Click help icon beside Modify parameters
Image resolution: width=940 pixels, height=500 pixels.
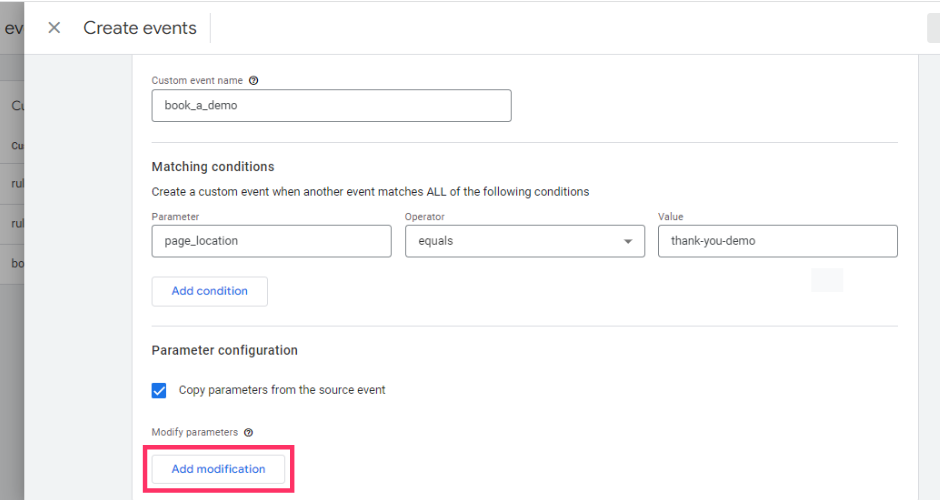[x=248, y=433]
